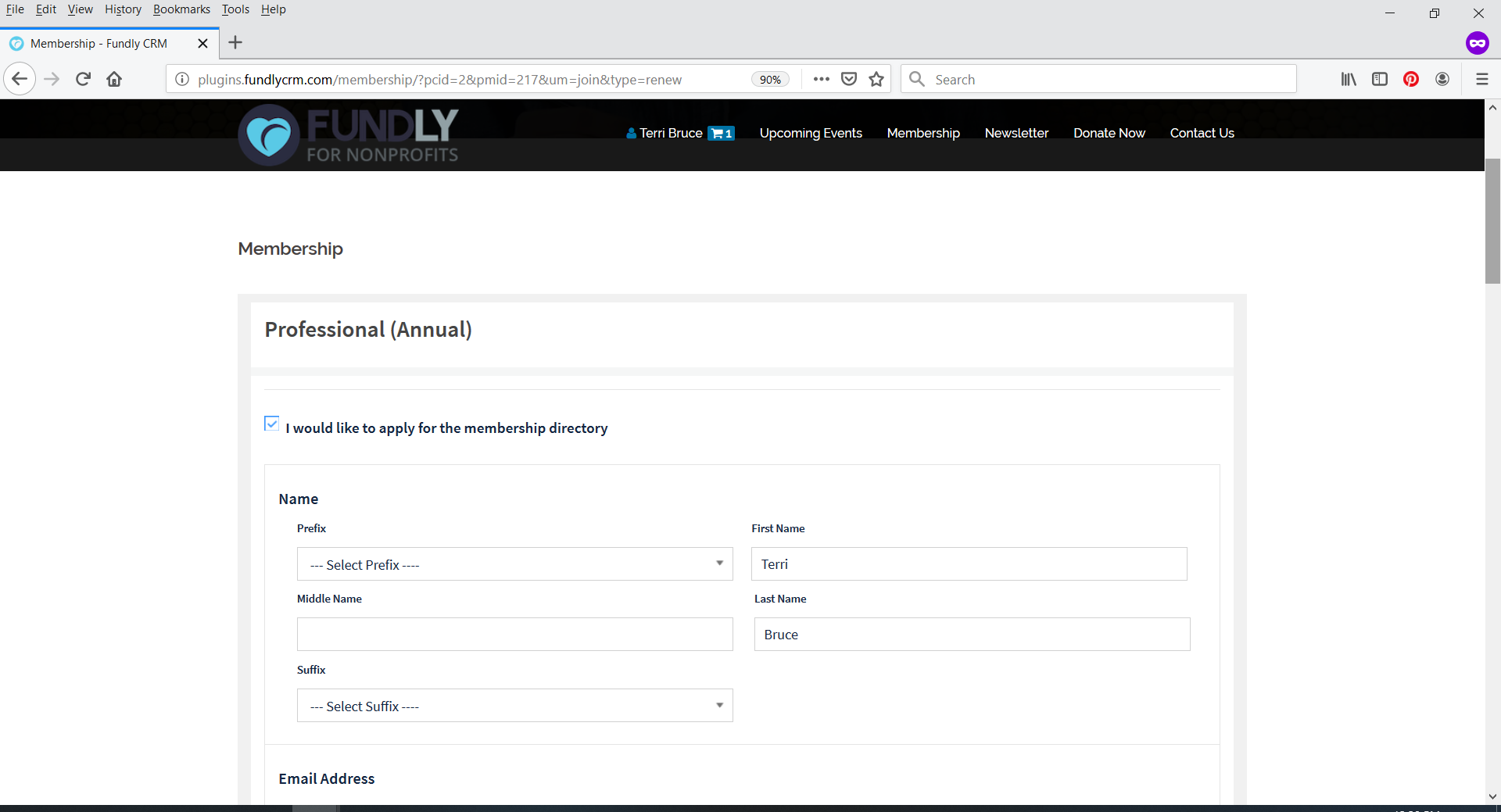The height and width of the screenshot is (812, 1501).
Task: Show site information icon in address bar
Action: click(x=181, y=79)
